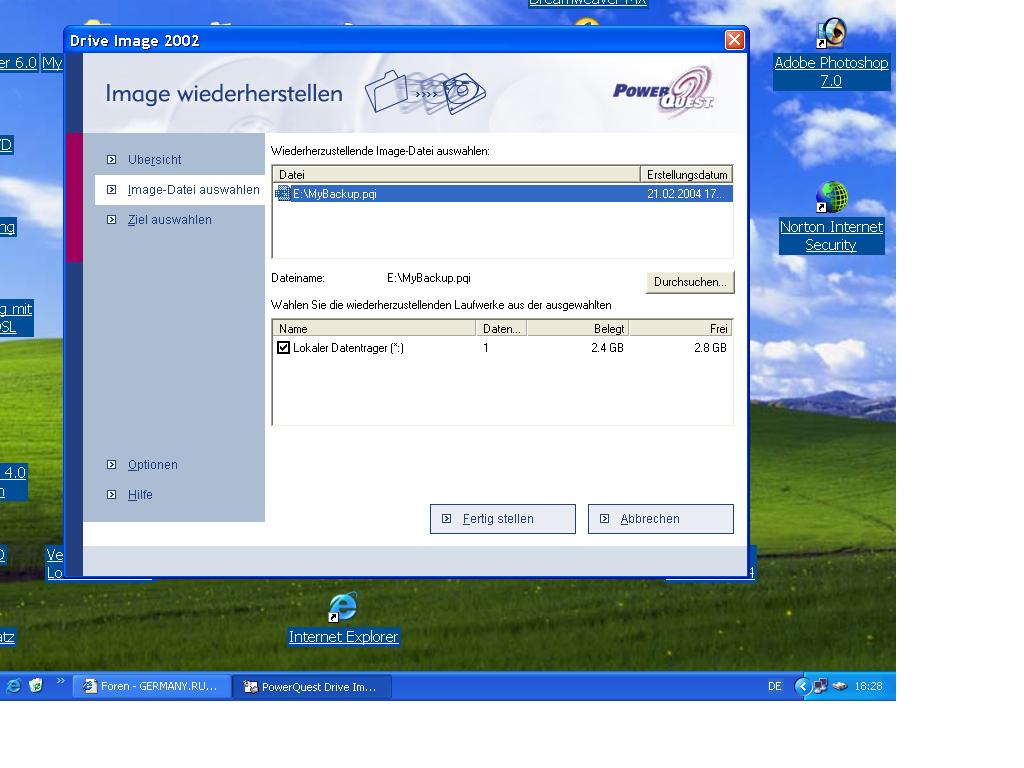Click the 2.8 GB free value
1024x768 pixels.
pos(711,348)
